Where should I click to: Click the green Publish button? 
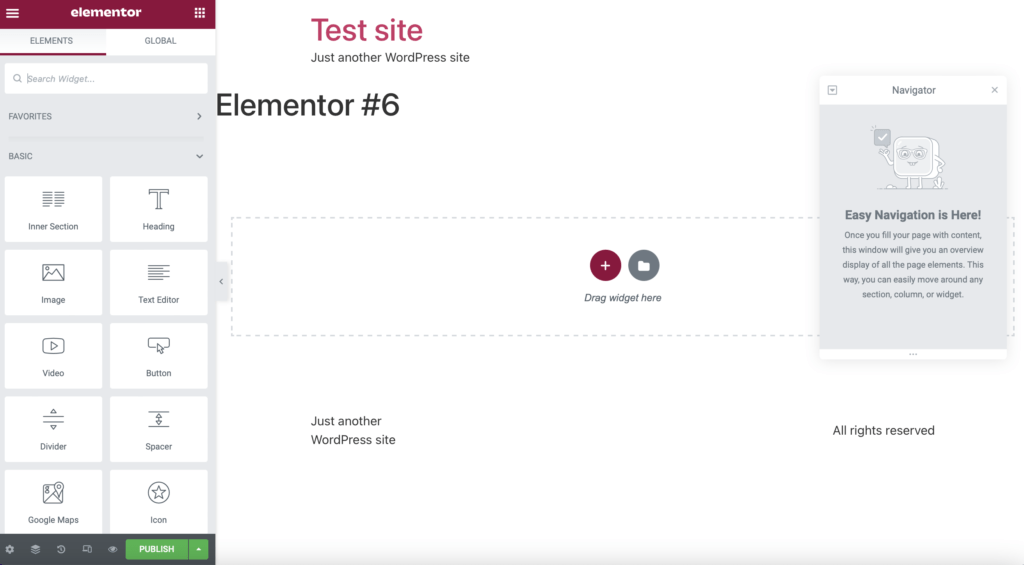157,549
